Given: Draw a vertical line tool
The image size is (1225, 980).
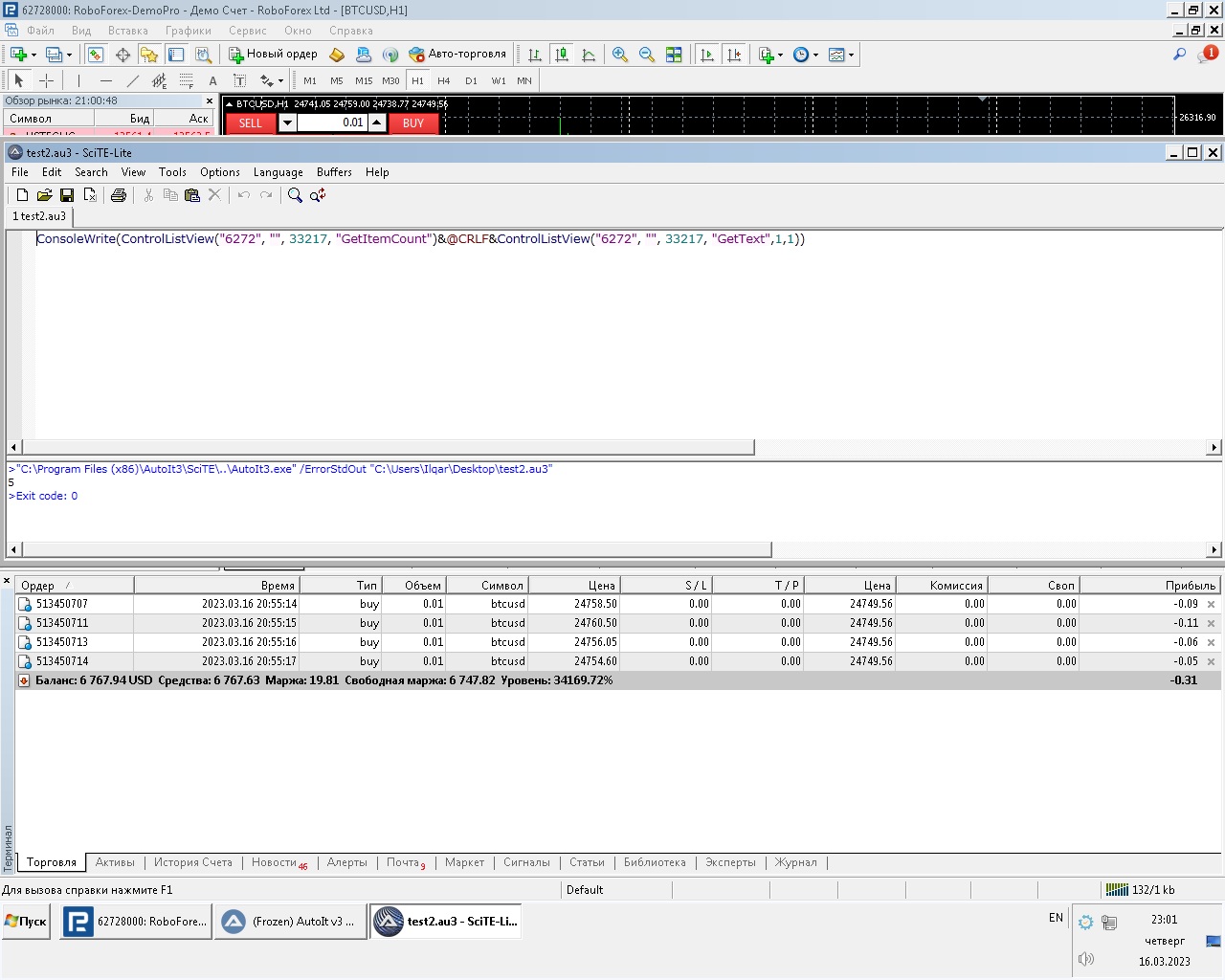Looking at the screenshot, I should click(78, 80).
